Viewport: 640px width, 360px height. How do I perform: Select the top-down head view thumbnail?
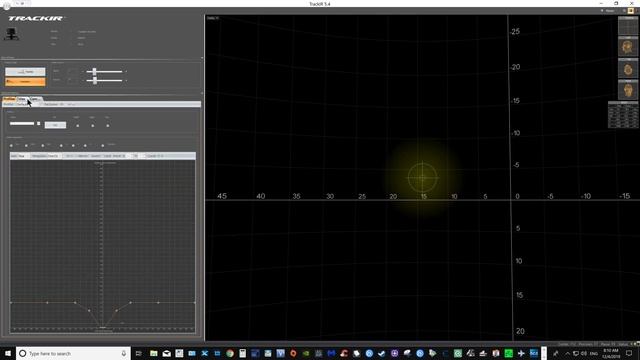coord(628,69)
